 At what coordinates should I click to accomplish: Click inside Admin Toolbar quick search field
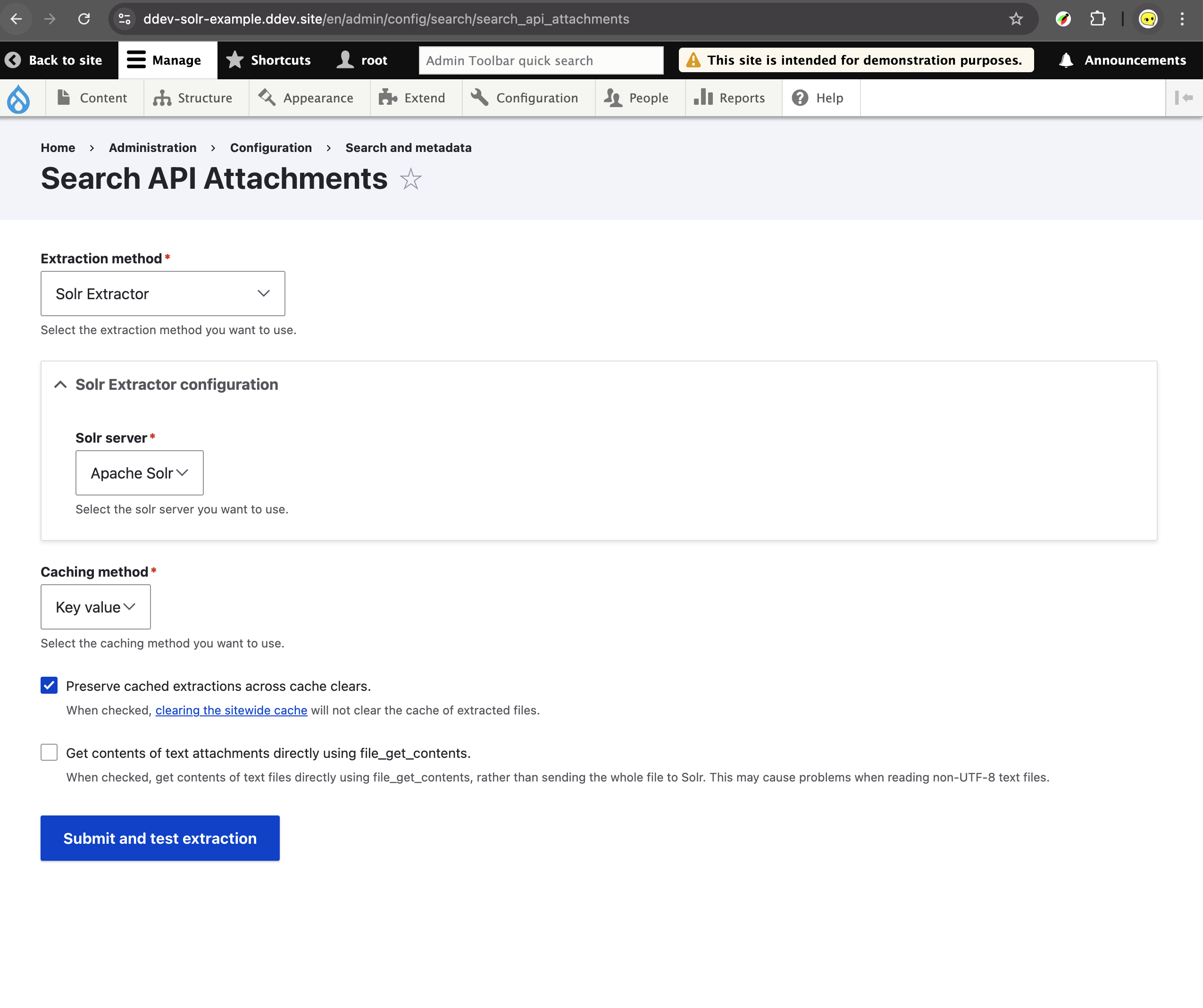point(541,61)
